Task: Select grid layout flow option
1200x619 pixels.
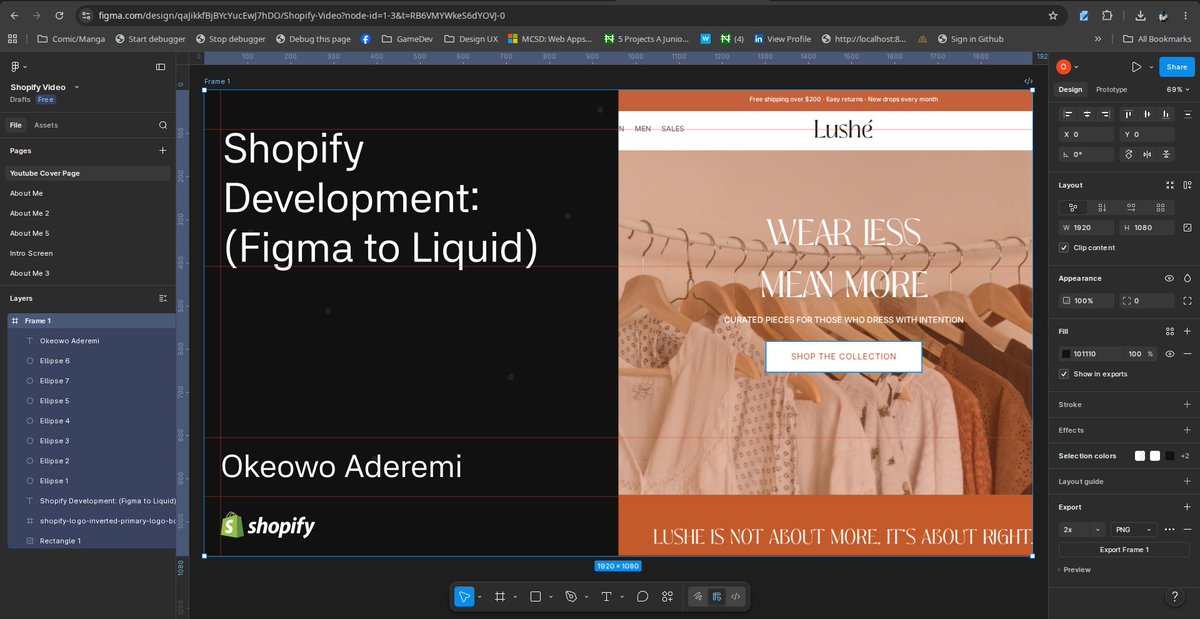Action: 1160,207
